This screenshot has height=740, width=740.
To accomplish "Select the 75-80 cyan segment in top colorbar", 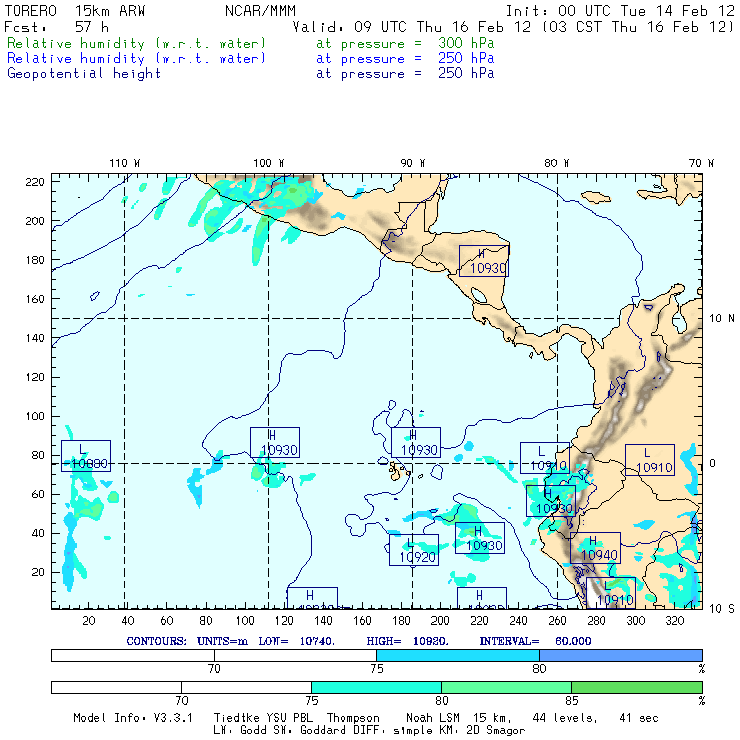I will click(457, 654).
